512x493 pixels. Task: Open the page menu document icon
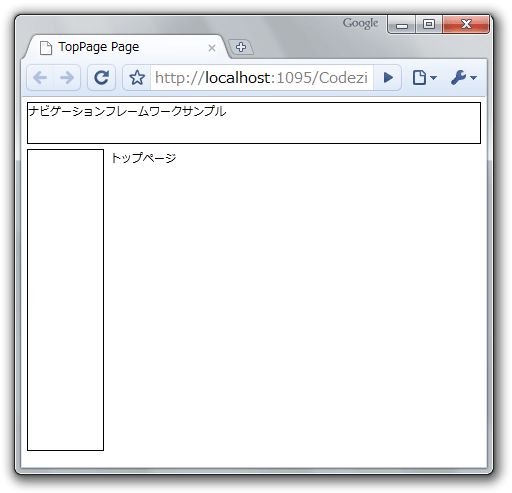[x=424, y=78]
